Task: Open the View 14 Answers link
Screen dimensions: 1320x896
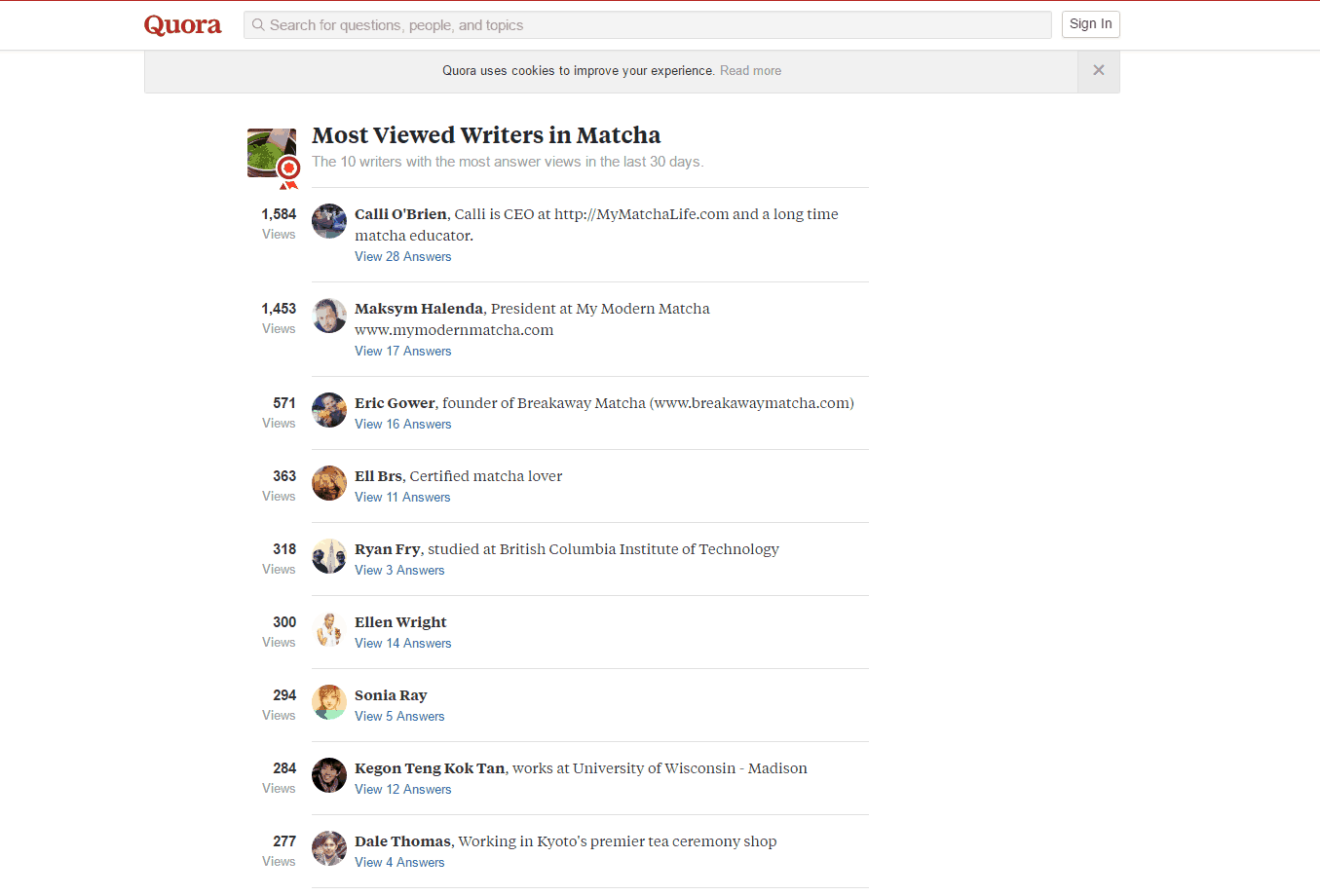Action: 403,644
